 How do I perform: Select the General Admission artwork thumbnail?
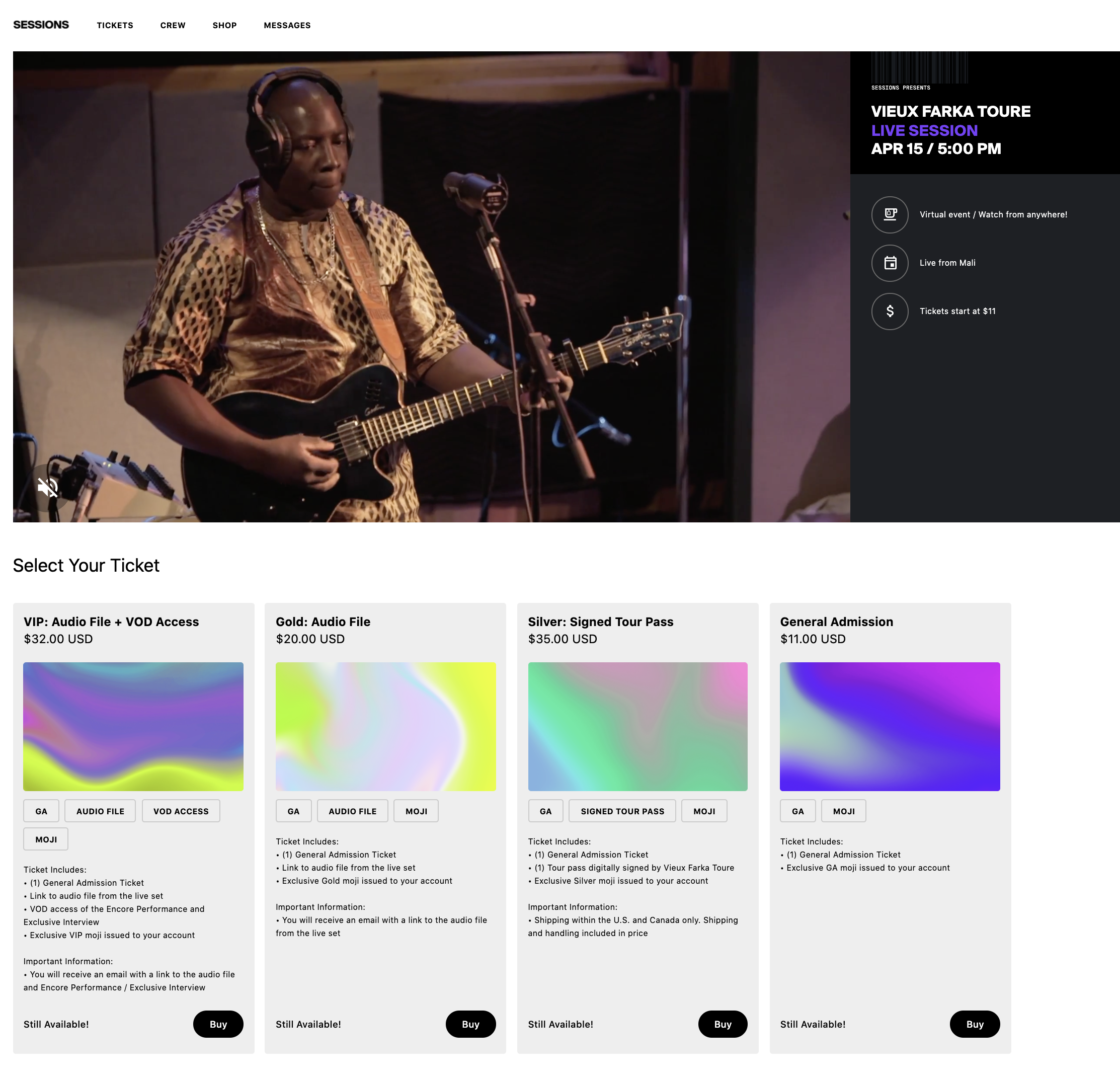pos(890,727)
